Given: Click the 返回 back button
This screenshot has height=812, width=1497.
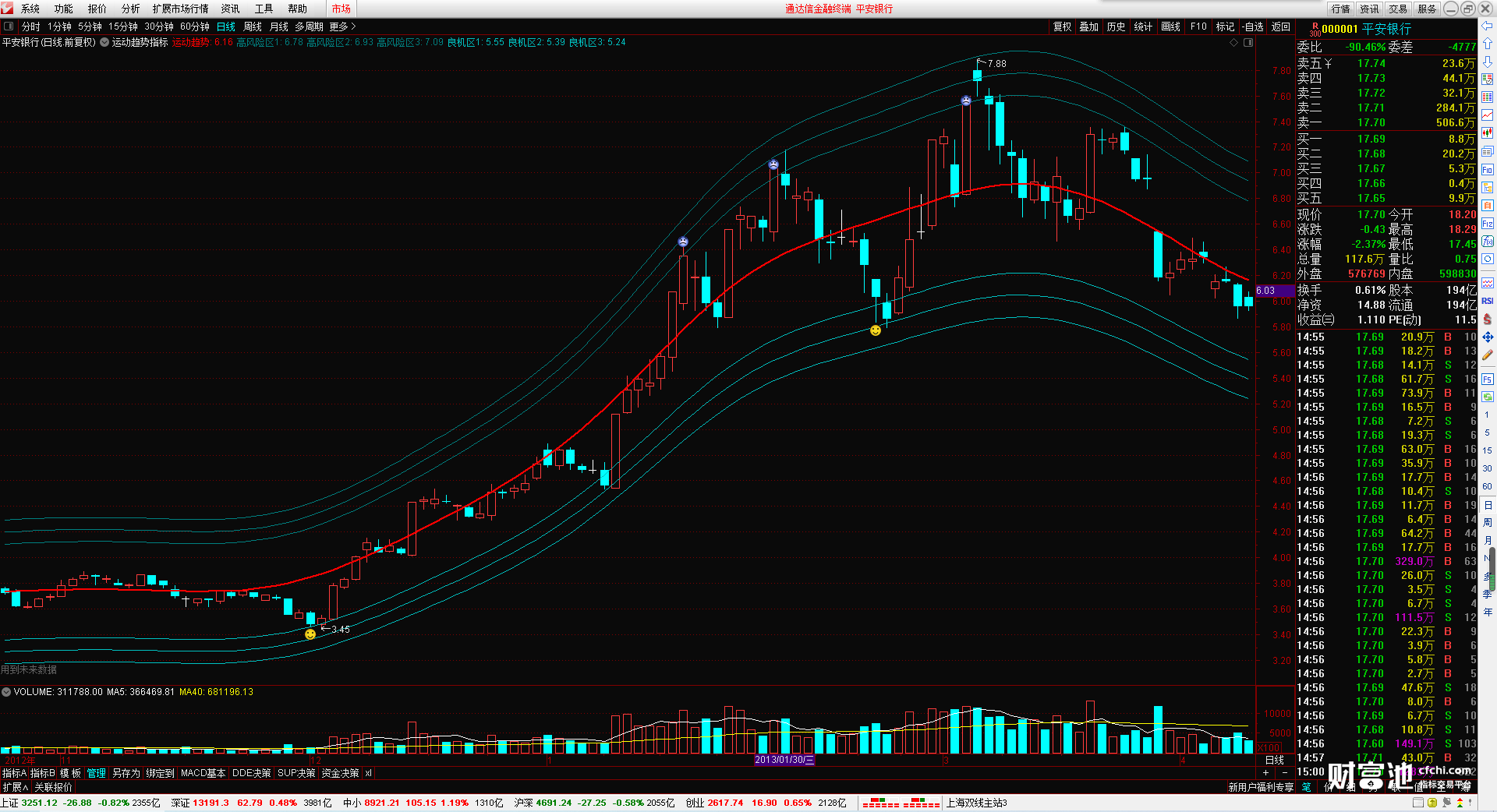Looking at the screenshot, I should [1281, 26].
